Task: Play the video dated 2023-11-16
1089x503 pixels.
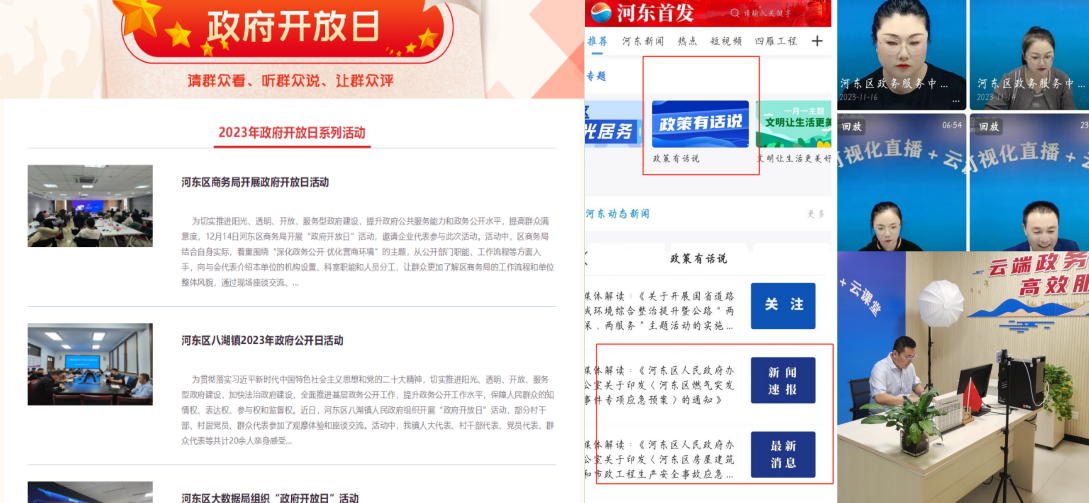Action: tap(901, 54)
